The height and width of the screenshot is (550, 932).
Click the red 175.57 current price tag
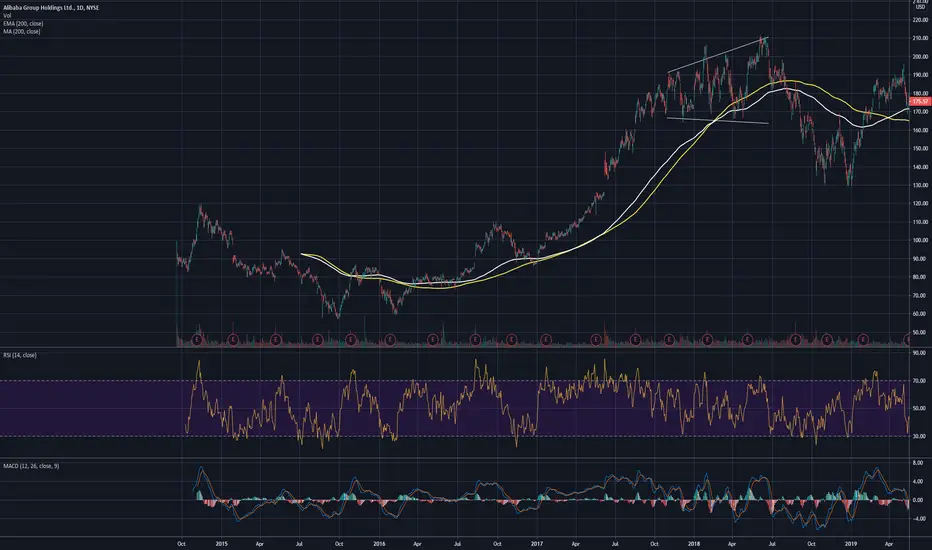[920, 102]
